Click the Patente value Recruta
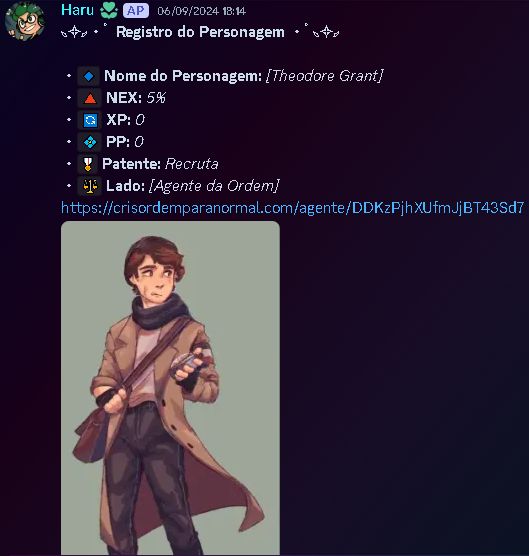 pyautogui.click(x=192, y=164)
